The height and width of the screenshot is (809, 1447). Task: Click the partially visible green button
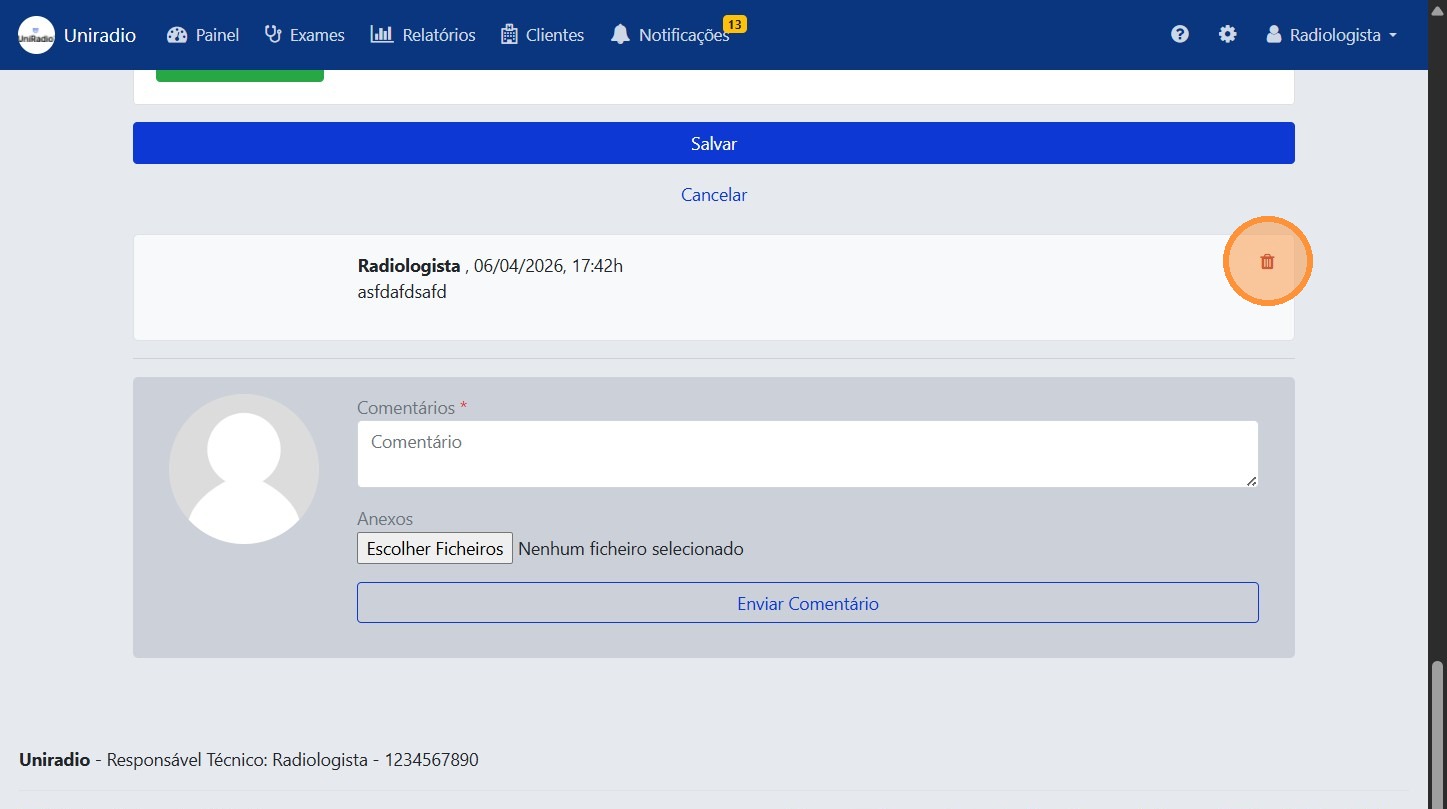240,75
